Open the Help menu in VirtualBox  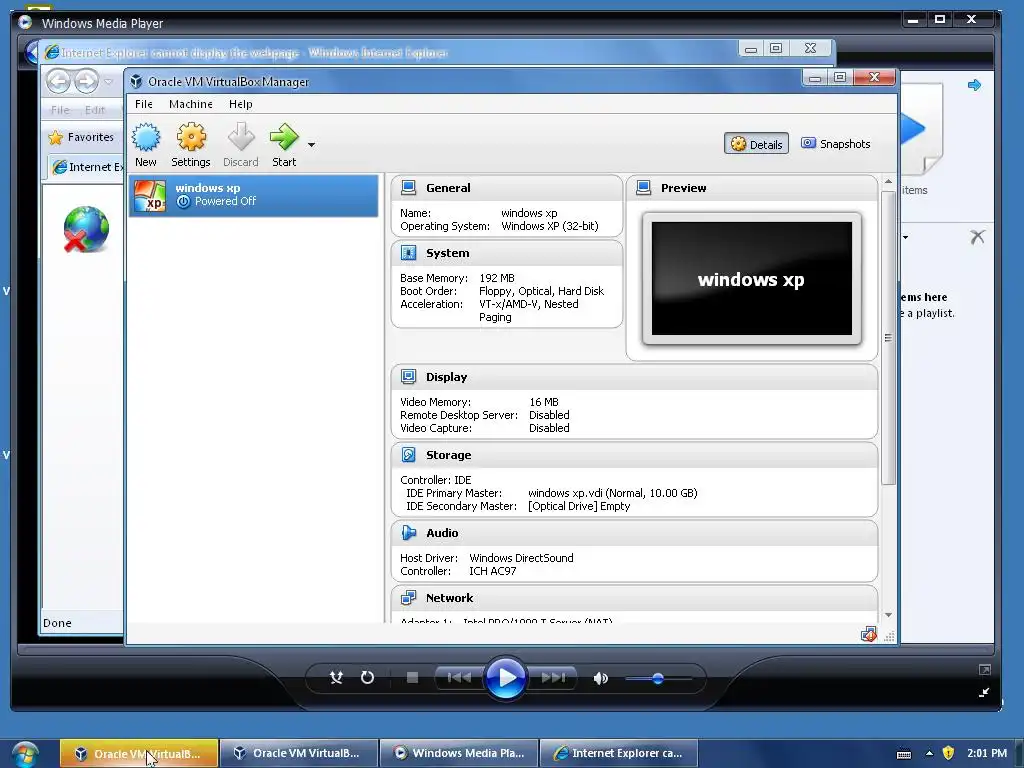(x=240, y=104)
